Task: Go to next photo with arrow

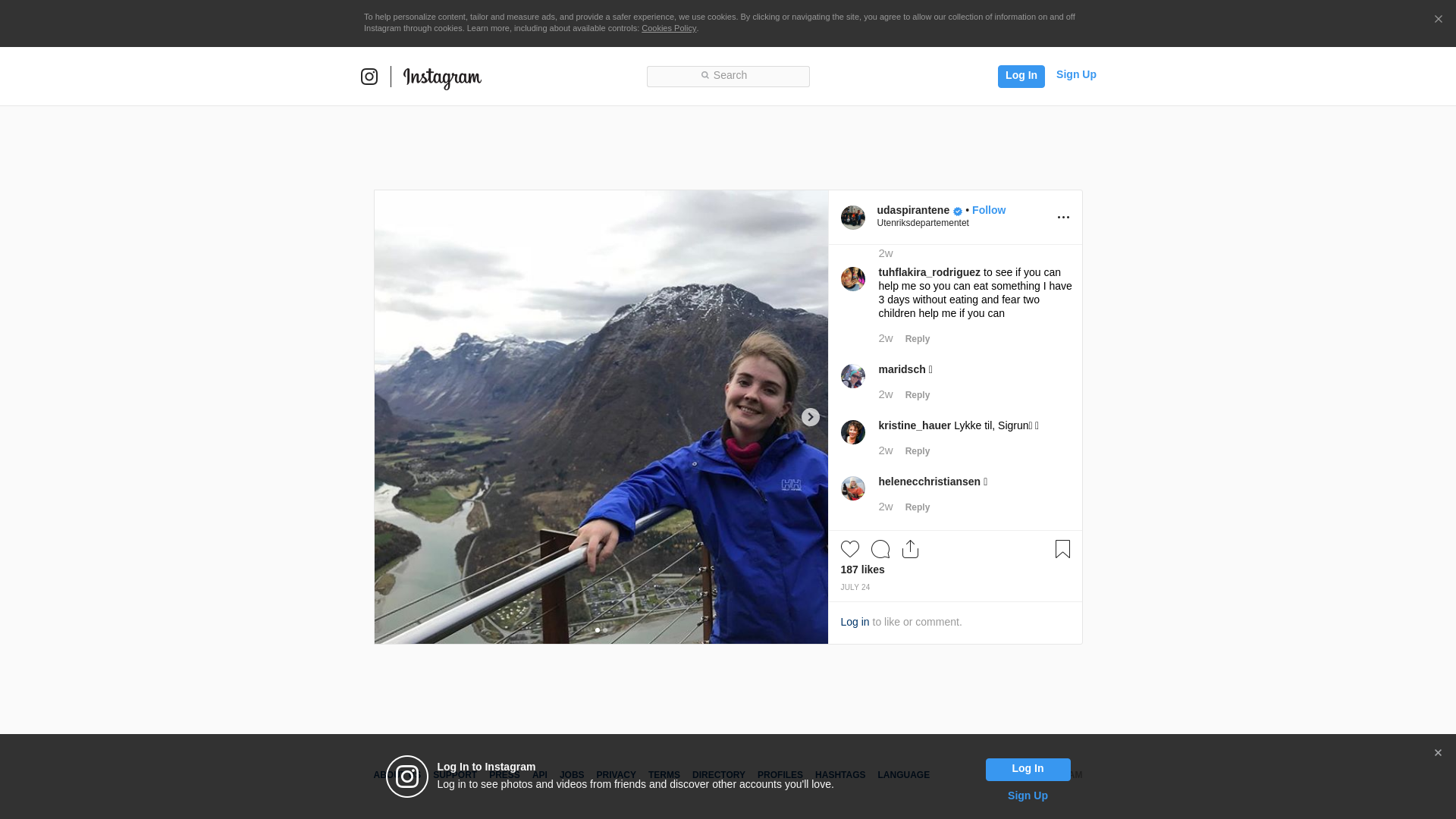Action: coord(811,417)
